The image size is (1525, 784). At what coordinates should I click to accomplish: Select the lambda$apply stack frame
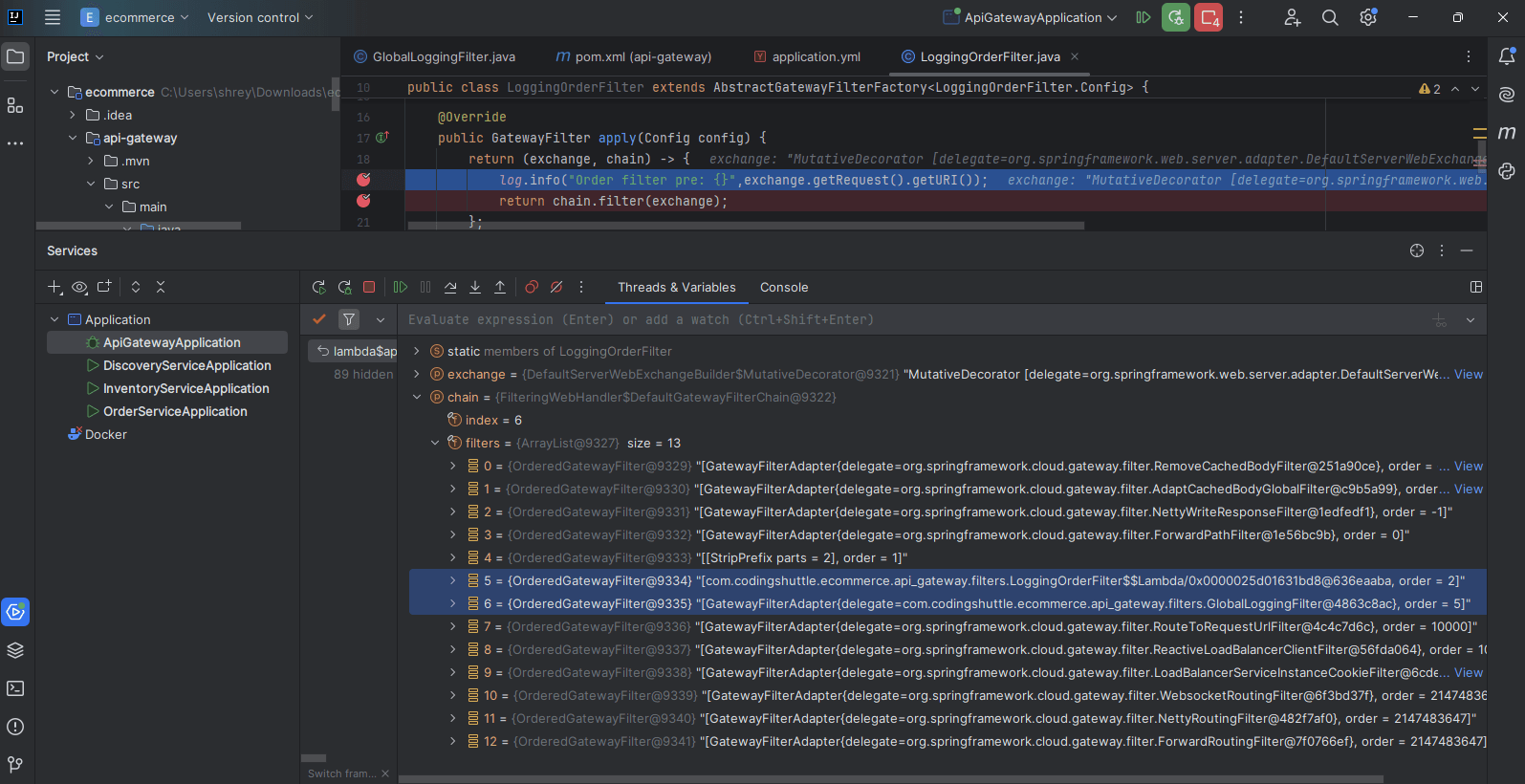(352, 351)
